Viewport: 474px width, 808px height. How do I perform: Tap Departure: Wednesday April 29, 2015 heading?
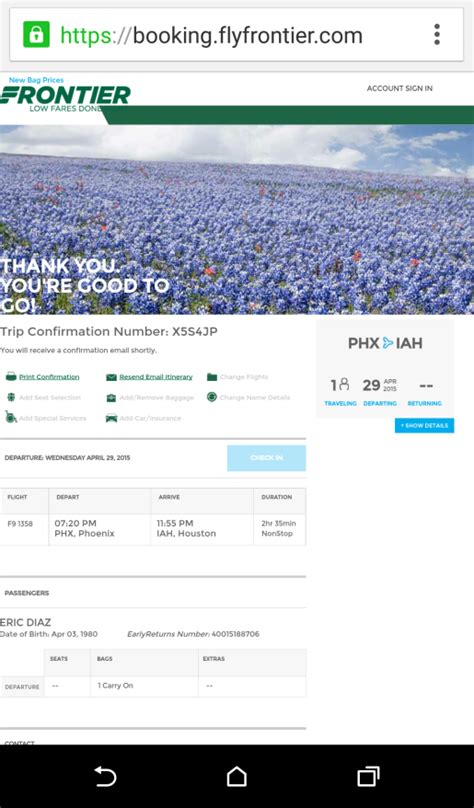point(67,458)
